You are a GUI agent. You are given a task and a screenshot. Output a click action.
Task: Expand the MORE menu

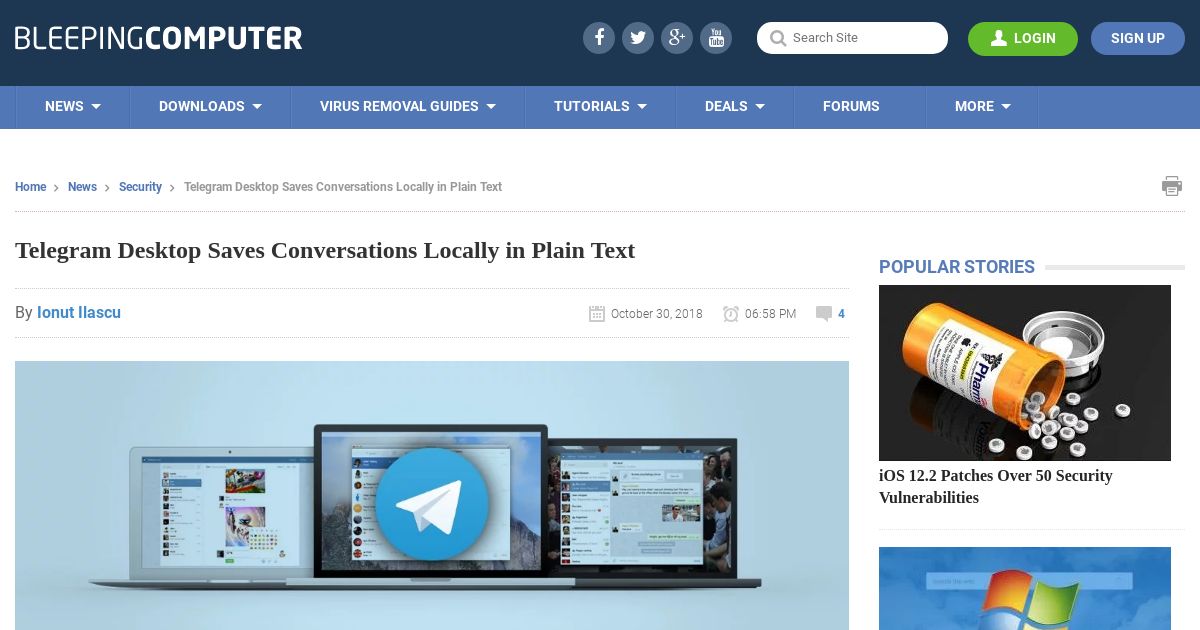click(983, 106)
